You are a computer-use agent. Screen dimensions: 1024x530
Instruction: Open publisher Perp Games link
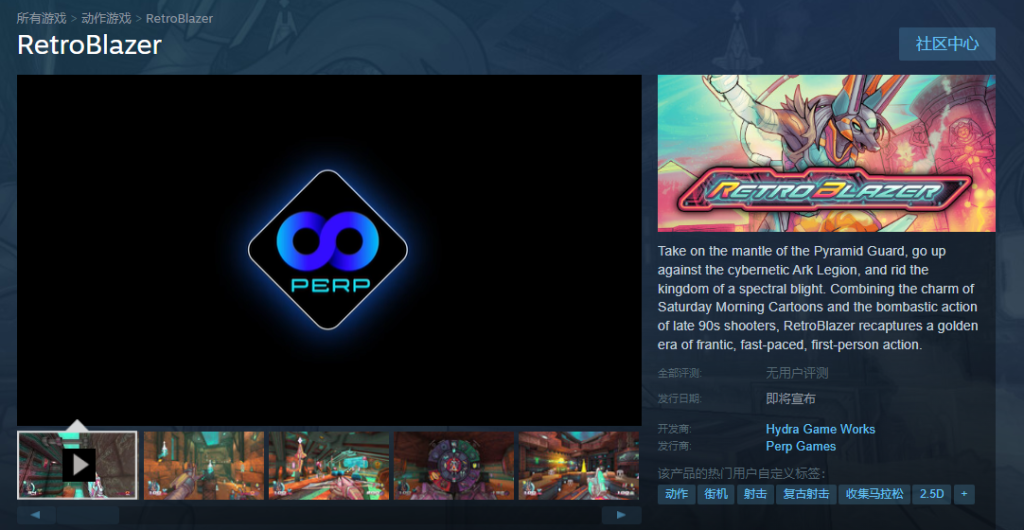801,446
